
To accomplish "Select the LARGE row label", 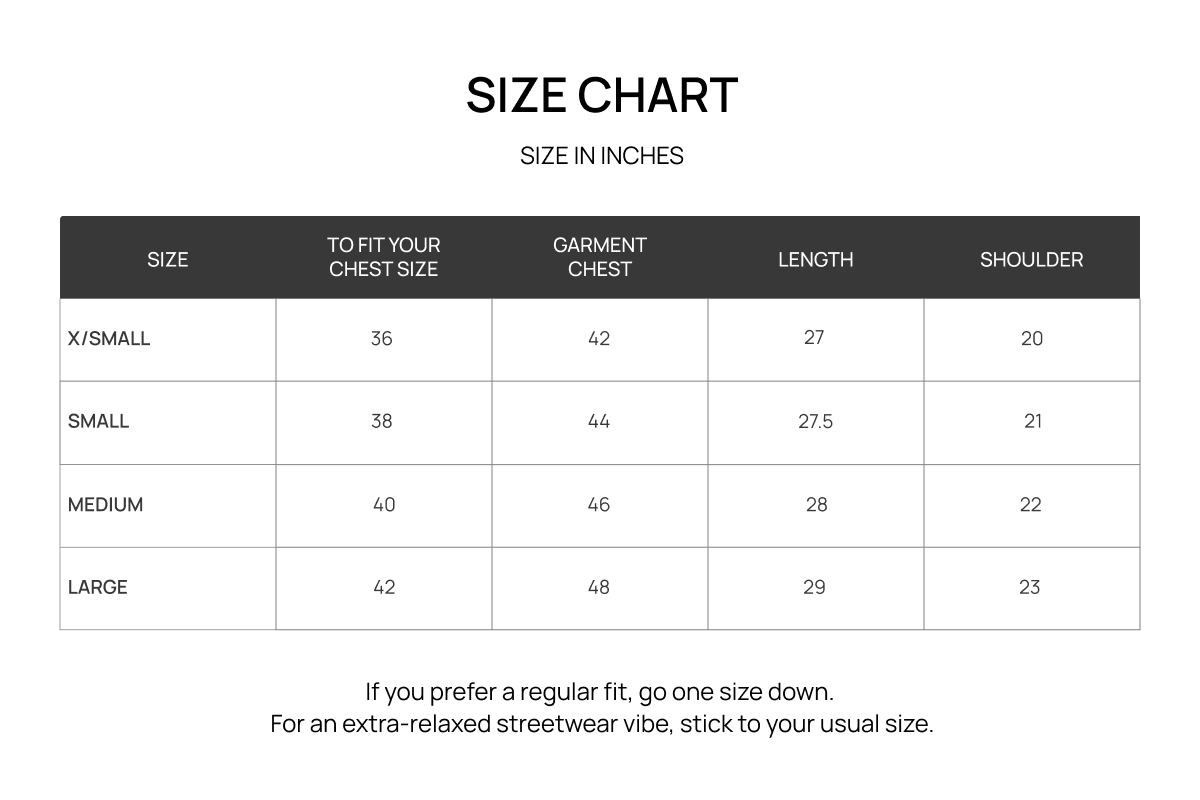I will [x=97, y=587].
